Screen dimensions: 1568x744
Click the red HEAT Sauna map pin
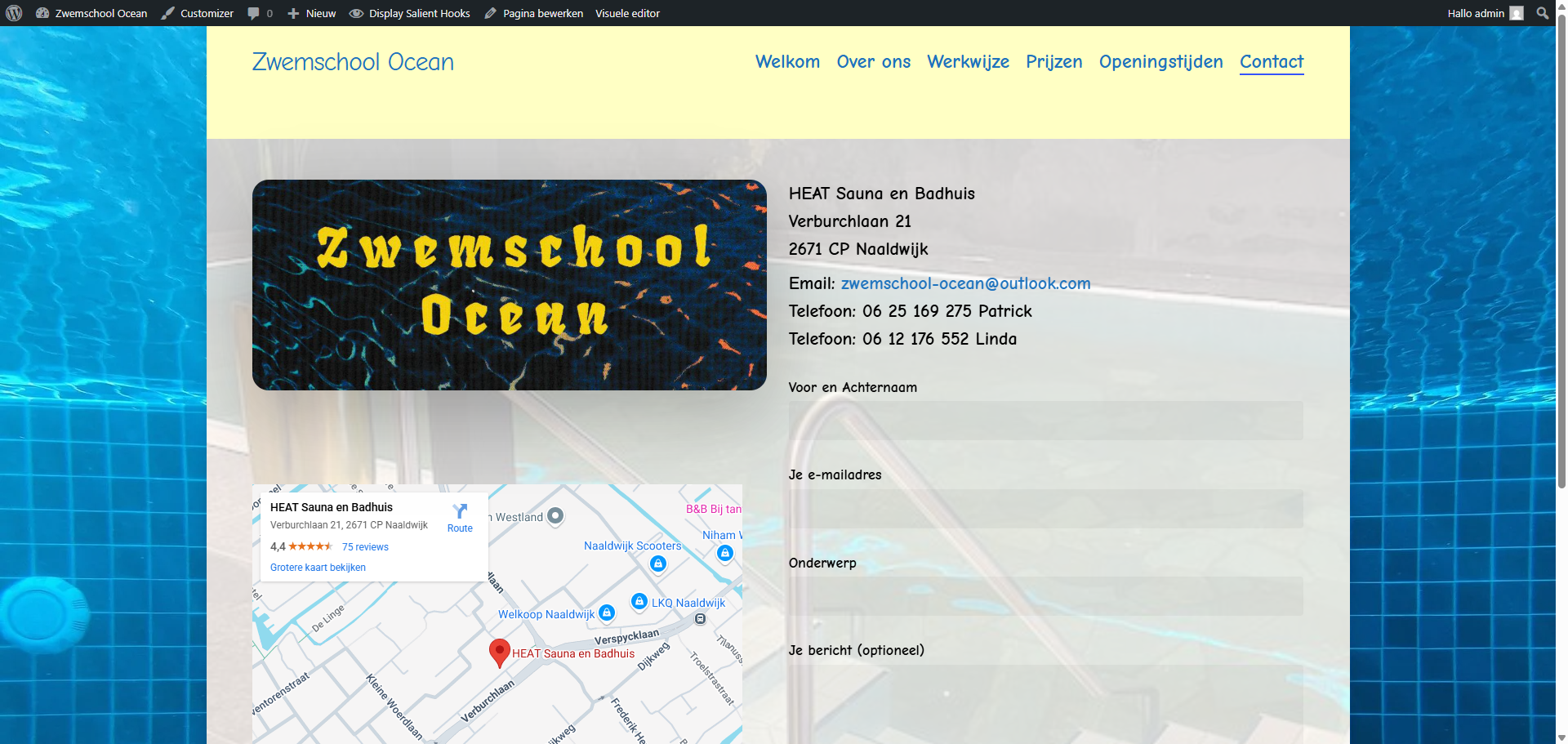(x=499, y=653)
